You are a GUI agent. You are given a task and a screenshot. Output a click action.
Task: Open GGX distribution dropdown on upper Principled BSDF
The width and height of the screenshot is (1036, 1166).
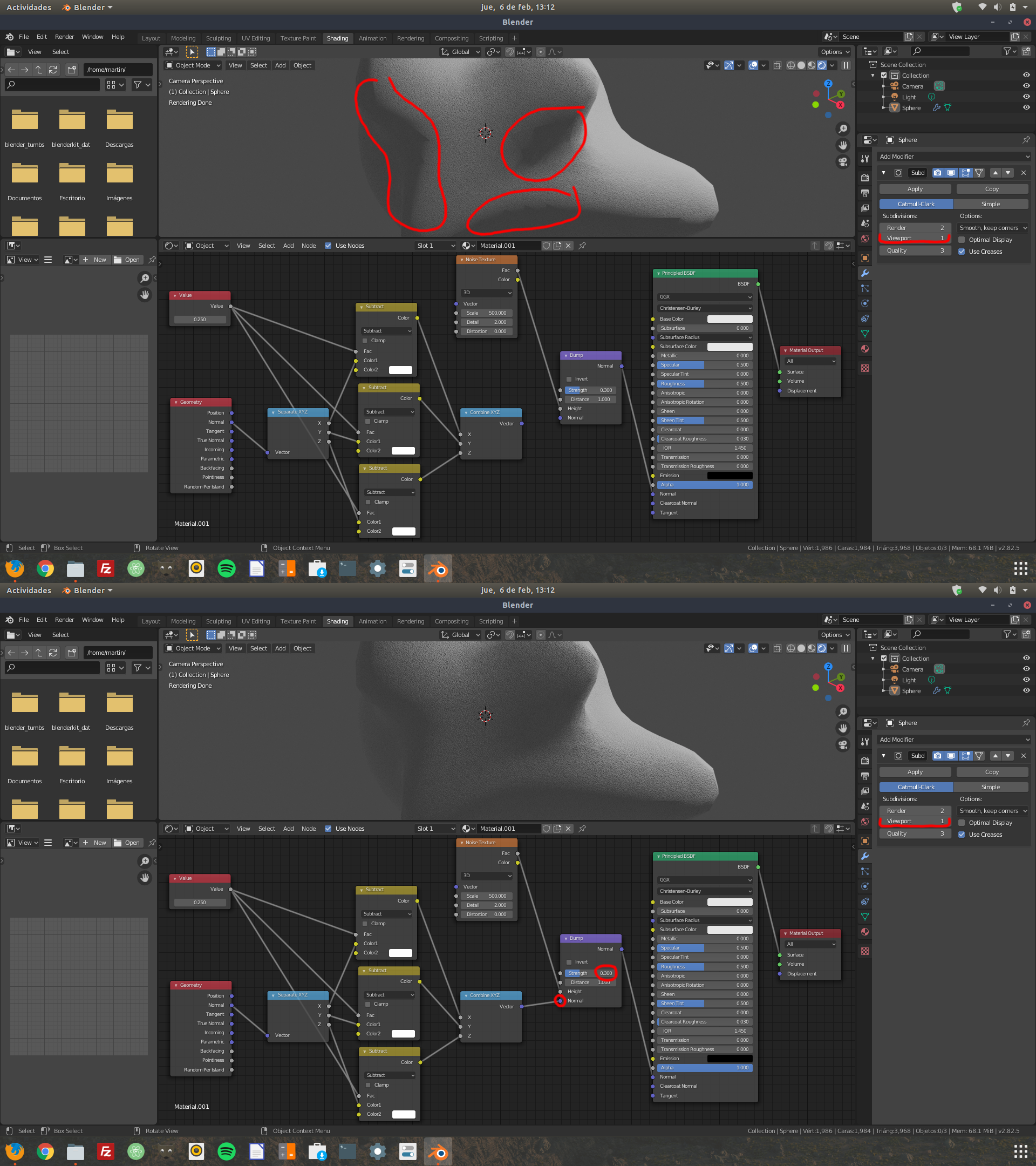(x=705, y=297)
